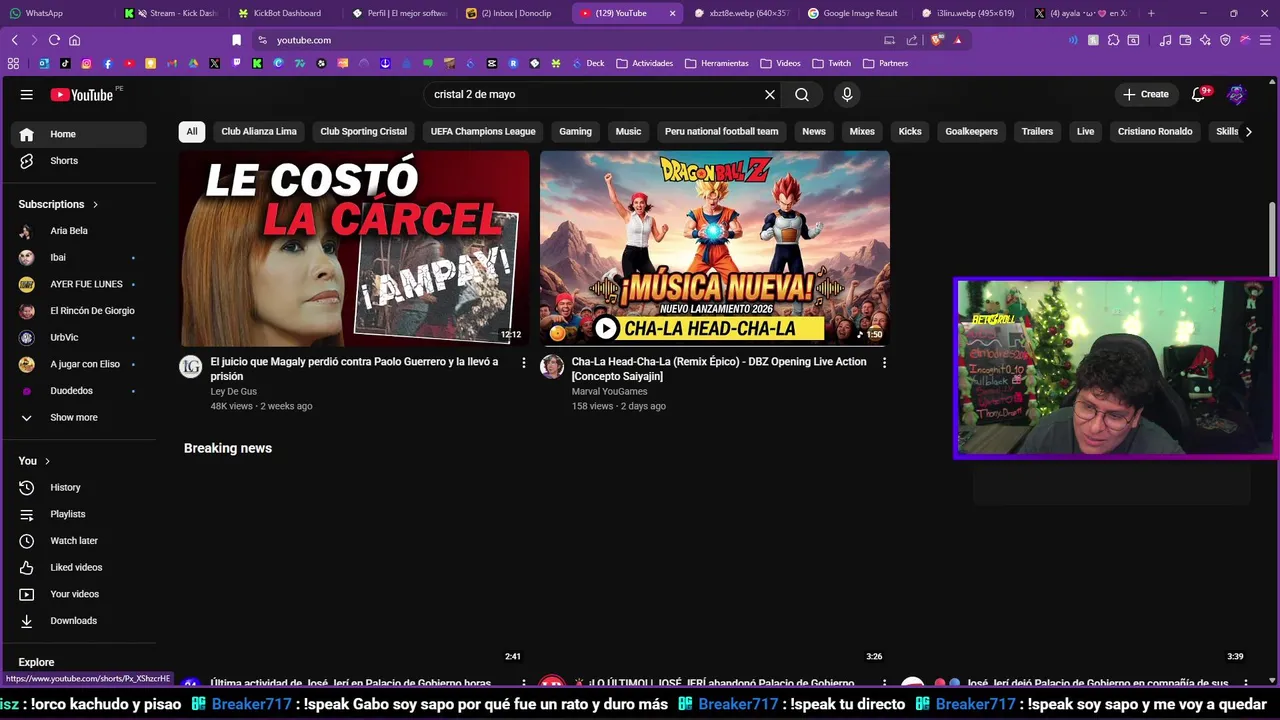Select the Gaming chip
This screenshot has height=720, width=1280.
[x=576, y=131]
